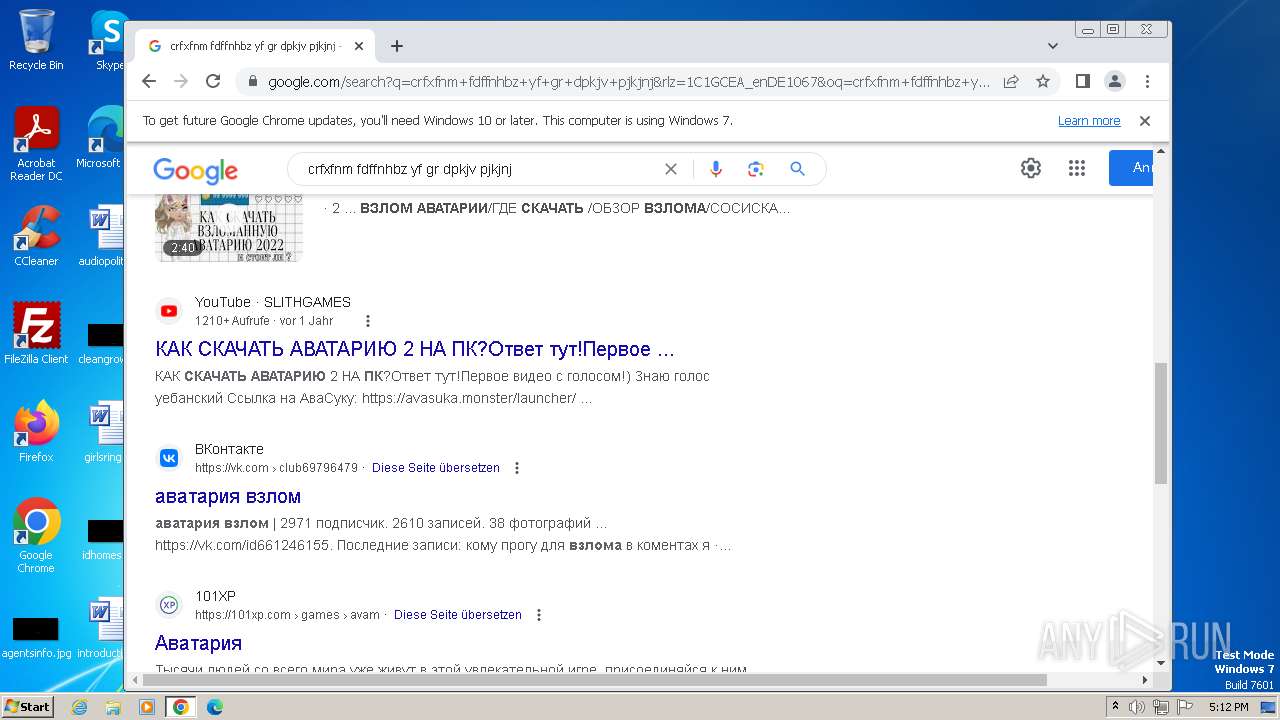The image size is (1280, 720).
Task: Start voice search with microphone icon
Action: [x=715, y=169]
